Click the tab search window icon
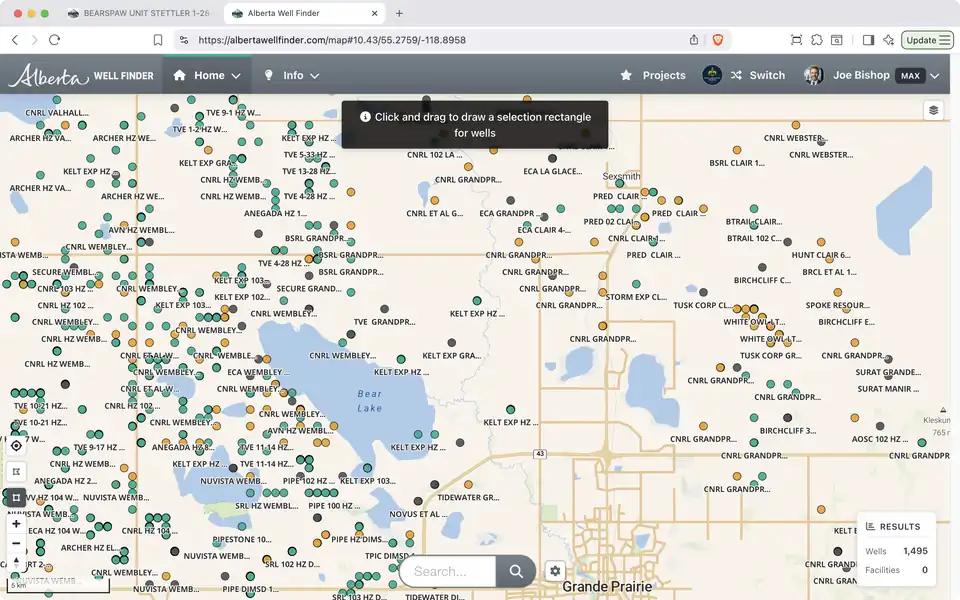 (x=837, y=40)
